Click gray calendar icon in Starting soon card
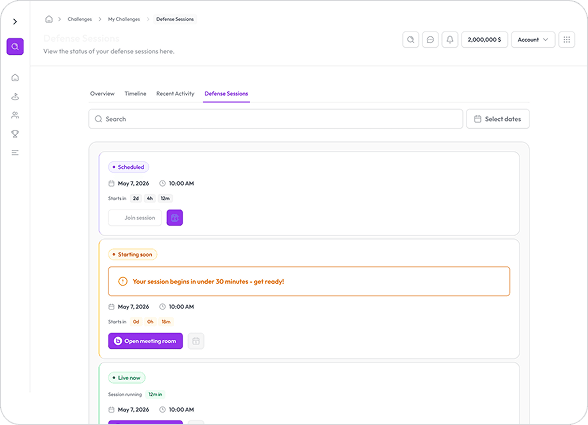This screenshot has width=588, height=425. pos(196,341)
